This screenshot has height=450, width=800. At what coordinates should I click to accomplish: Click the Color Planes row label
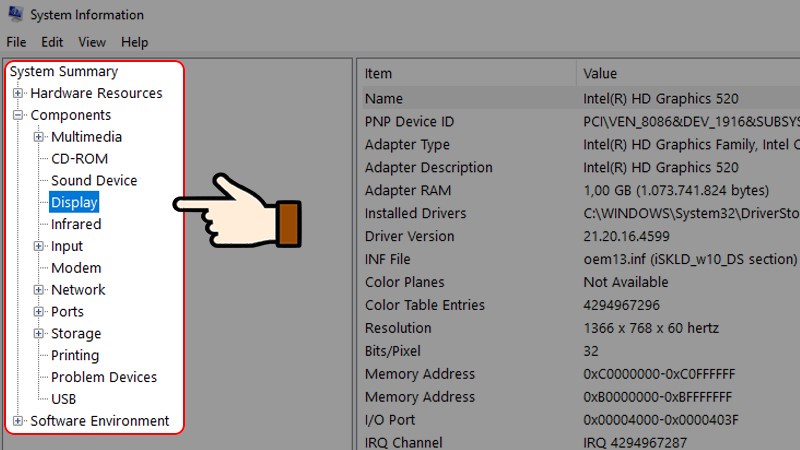405,282
